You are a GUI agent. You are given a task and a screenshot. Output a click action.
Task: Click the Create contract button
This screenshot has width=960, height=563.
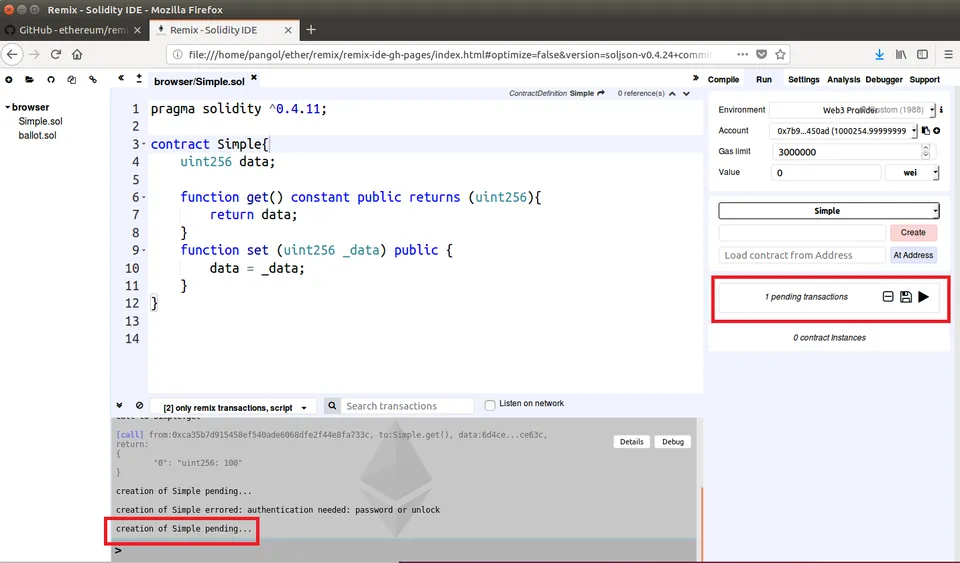(x=913, y=233)
